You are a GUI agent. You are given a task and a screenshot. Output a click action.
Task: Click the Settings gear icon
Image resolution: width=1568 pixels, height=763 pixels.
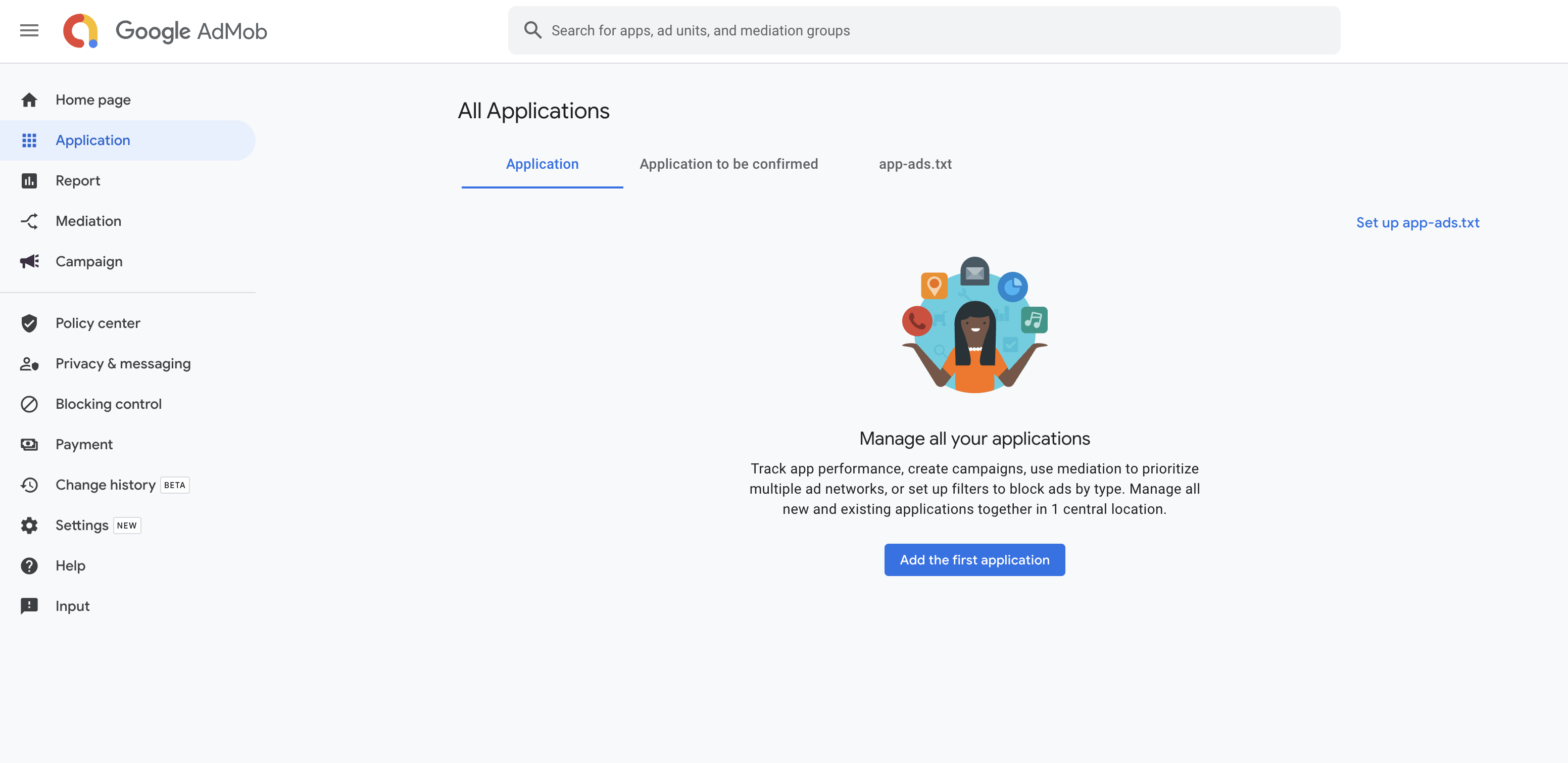click(x=29, y=526)
